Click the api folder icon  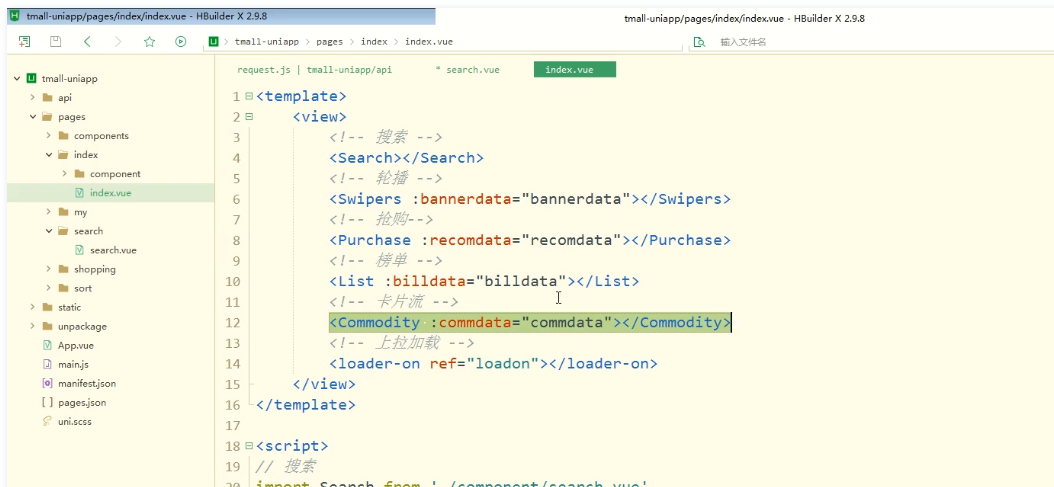click(x=46, y=98)
